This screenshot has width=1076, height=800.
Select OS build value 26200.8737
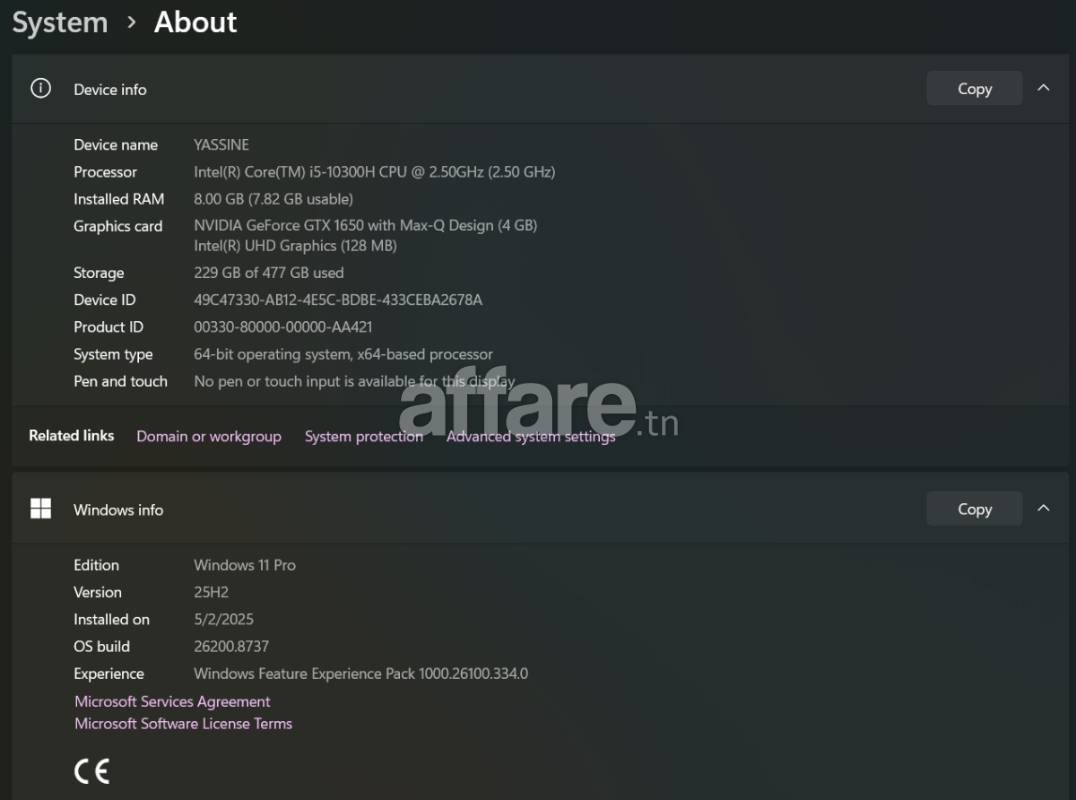click(x=231, y=646)
